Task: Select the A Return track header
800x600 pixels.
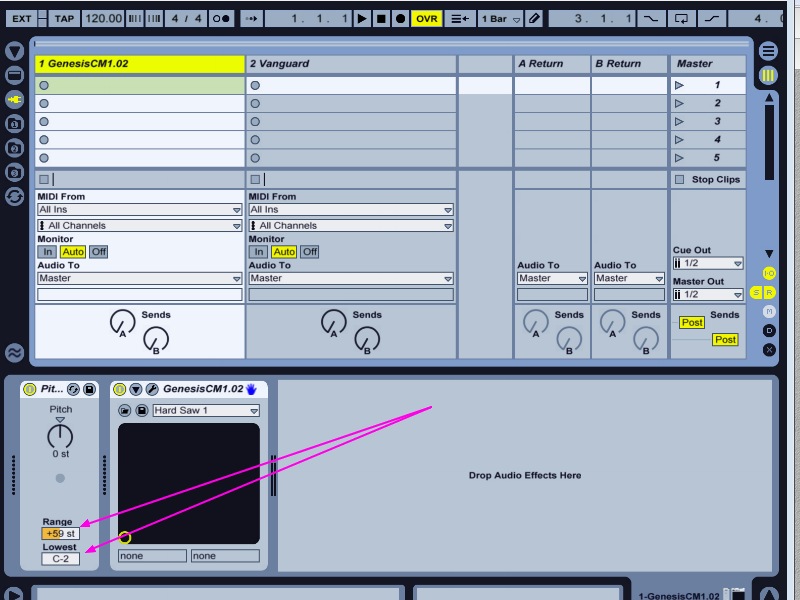Action: (551, 64)
